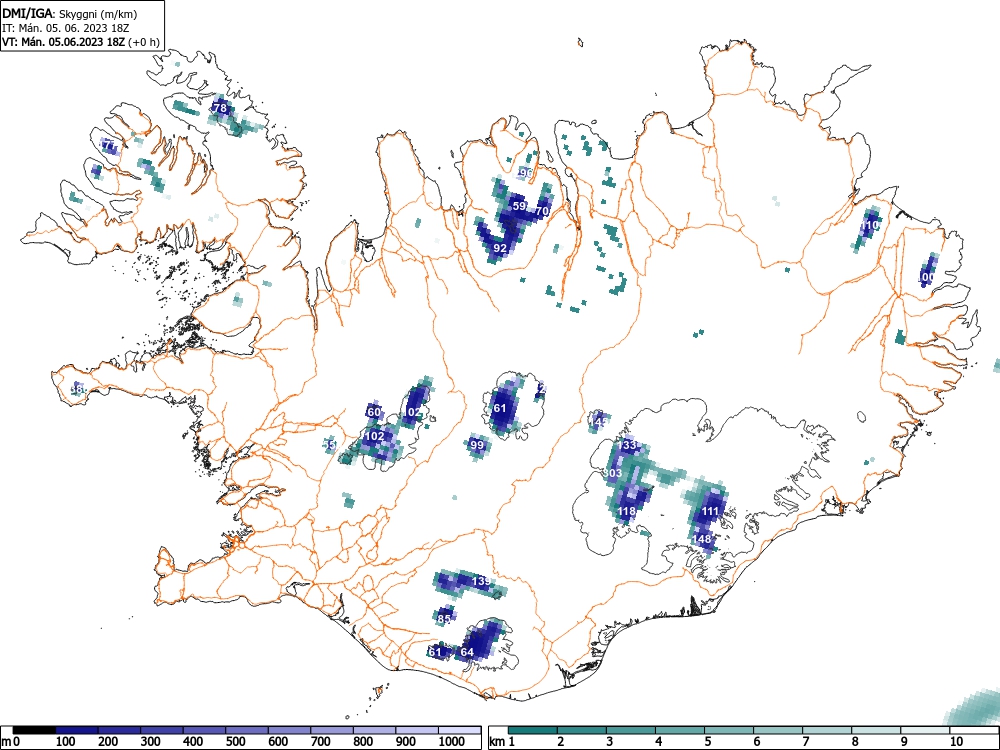Click the 'km' unit label of the legend
The height and width of the screenshot is (750, 1000).
pos(497,742)
